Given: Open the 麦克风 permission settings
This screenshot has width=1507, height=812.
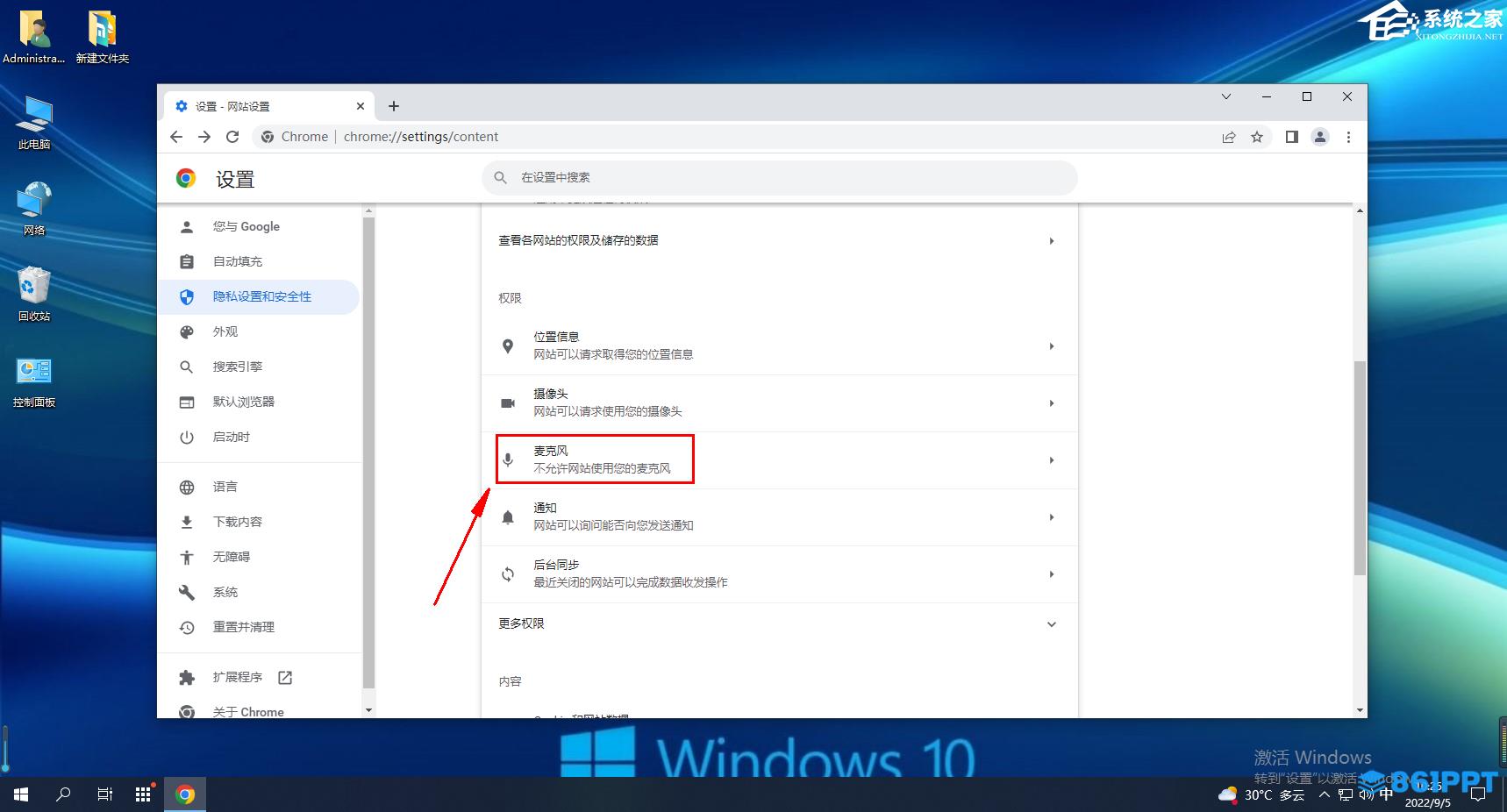Looking at the screenshot, I should click(x=779, y=459).
